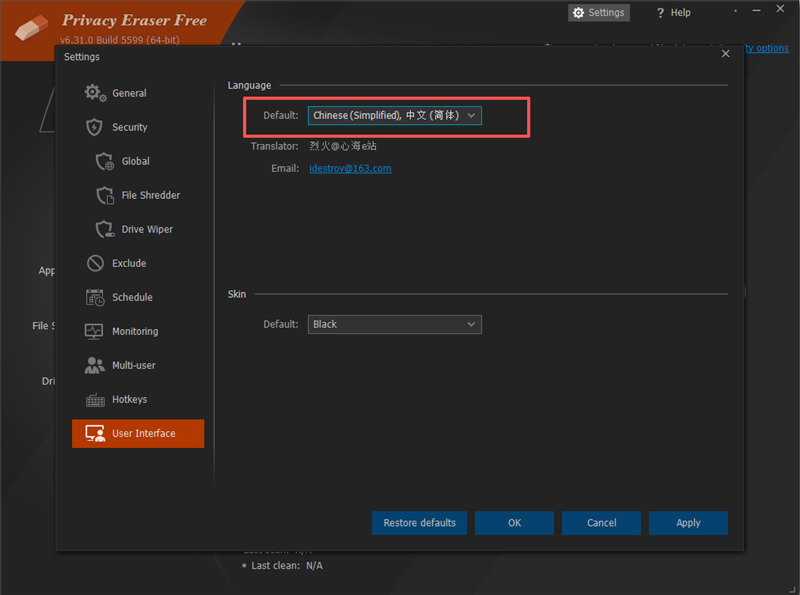
Task: Select Global under Security
Action: coord(138,161)
